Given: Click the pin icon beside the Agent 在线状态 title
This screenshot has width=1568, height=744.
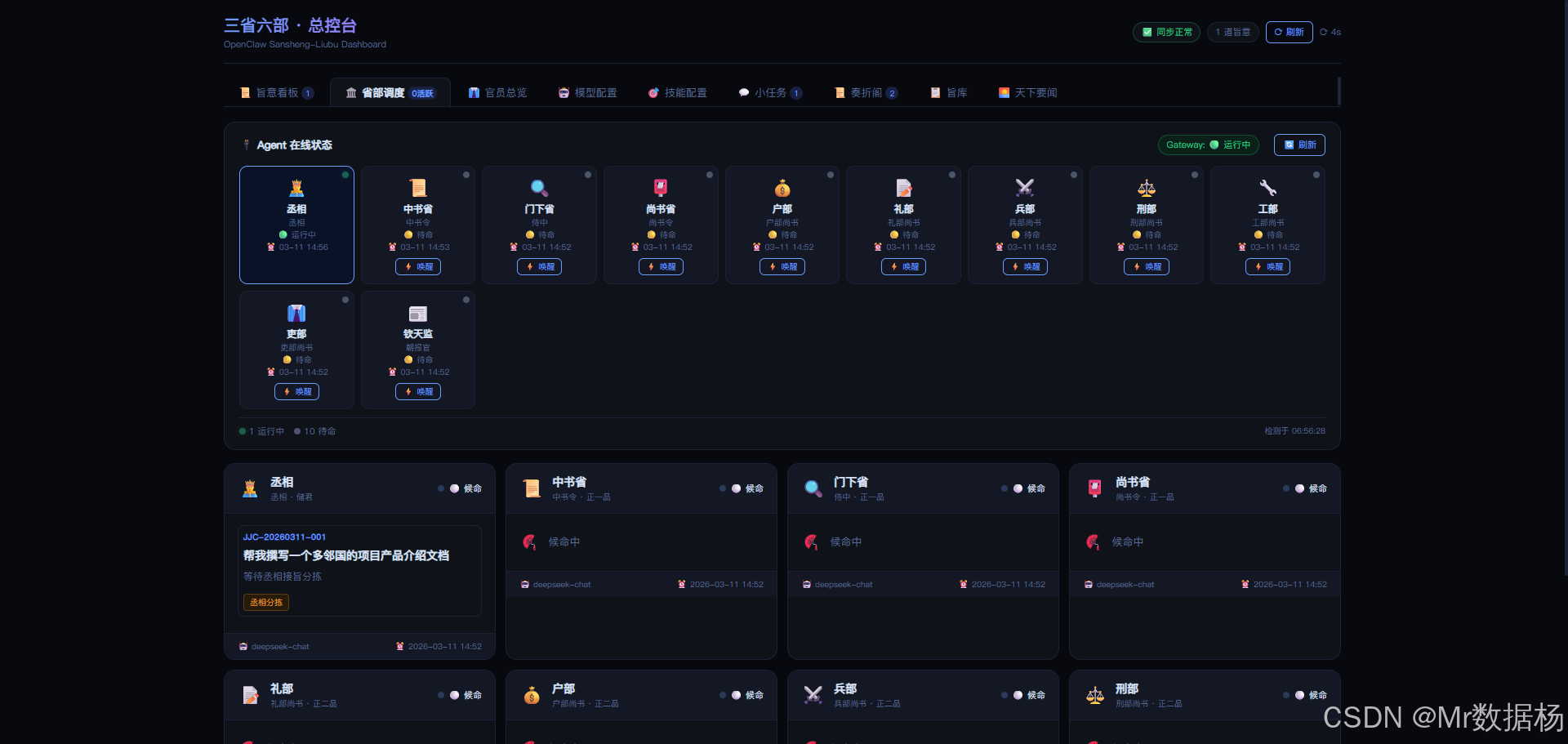Looking at the screenshot, I should coord(247,145).
